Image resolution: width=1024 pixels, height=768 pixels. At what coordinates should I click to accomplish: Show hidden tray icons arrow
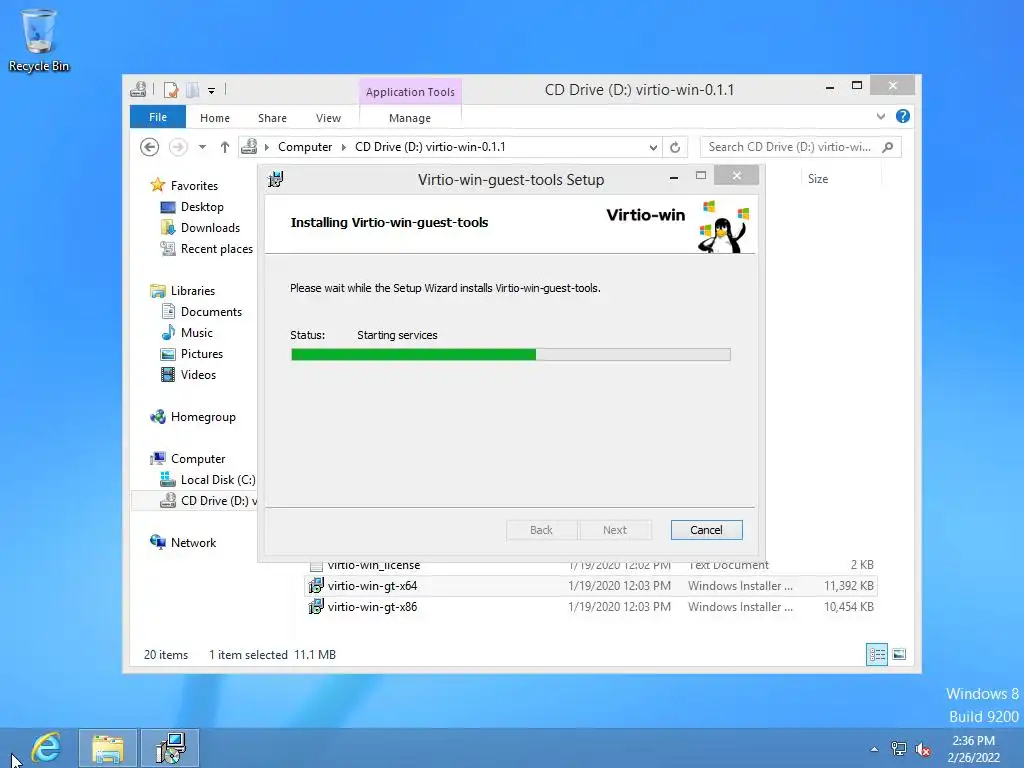(874, 749)
